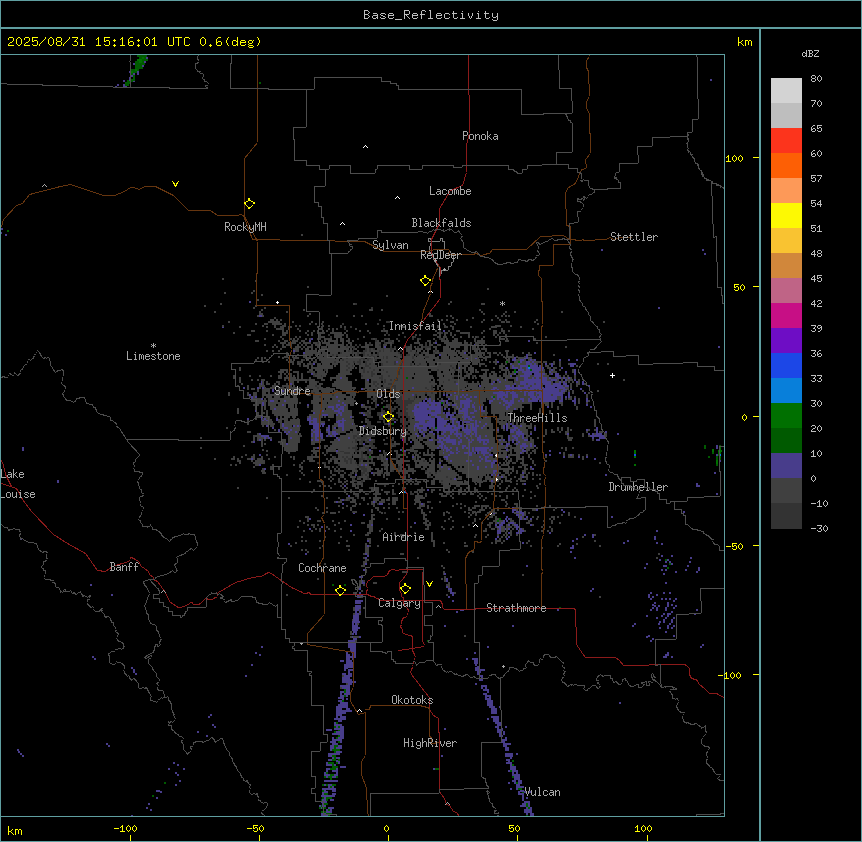Click the asterisk marker above Limestone

tap(153, 346)
